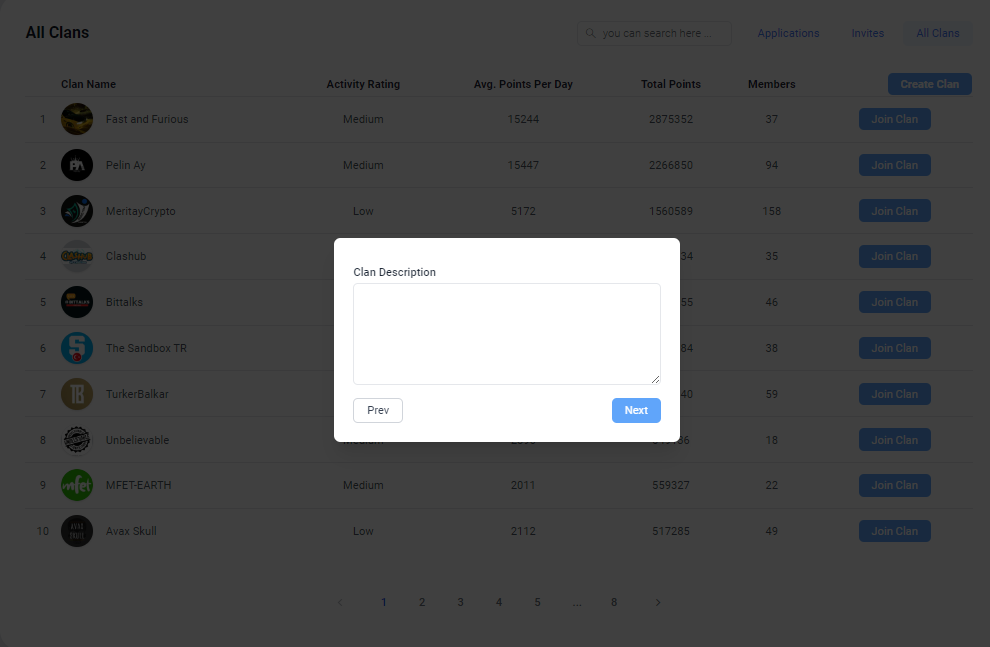This screenshot has height=647, width=990.
Task: Grab the textarea resize handle
Action: click(x=655, y=379)
